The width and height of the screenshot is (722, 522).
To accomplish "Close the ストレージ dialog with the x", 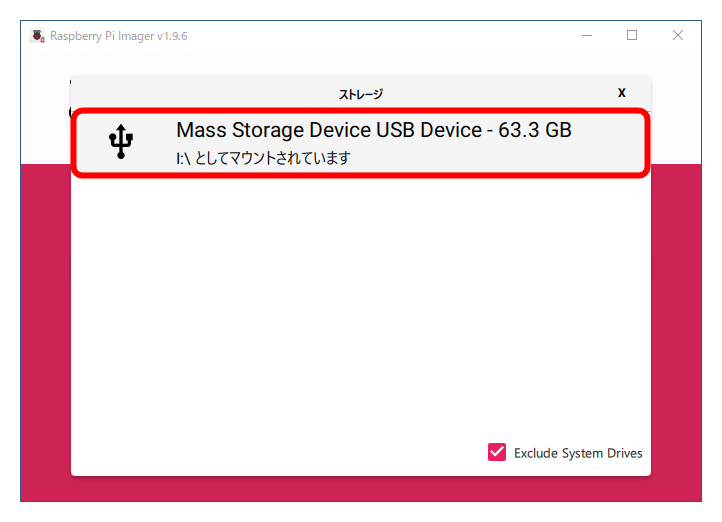I will (x=621, y=92).
